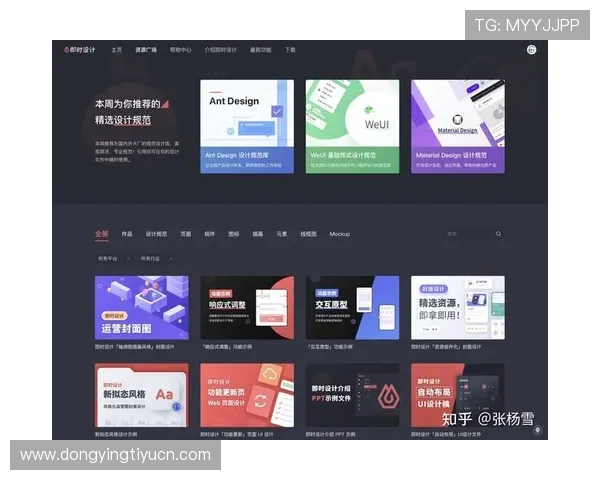Select the 作品 category tab
The height and width of the screenshot is (480, 600).
click(127, 234)
